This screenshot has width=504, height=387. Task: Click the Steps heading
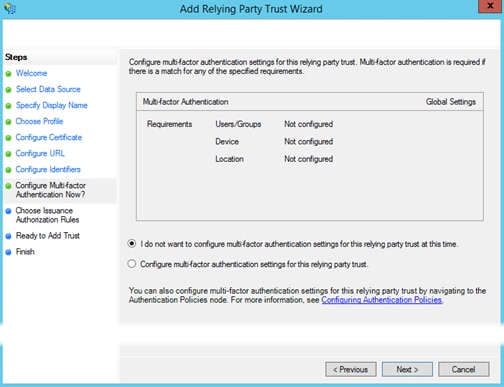coord(16,57)
